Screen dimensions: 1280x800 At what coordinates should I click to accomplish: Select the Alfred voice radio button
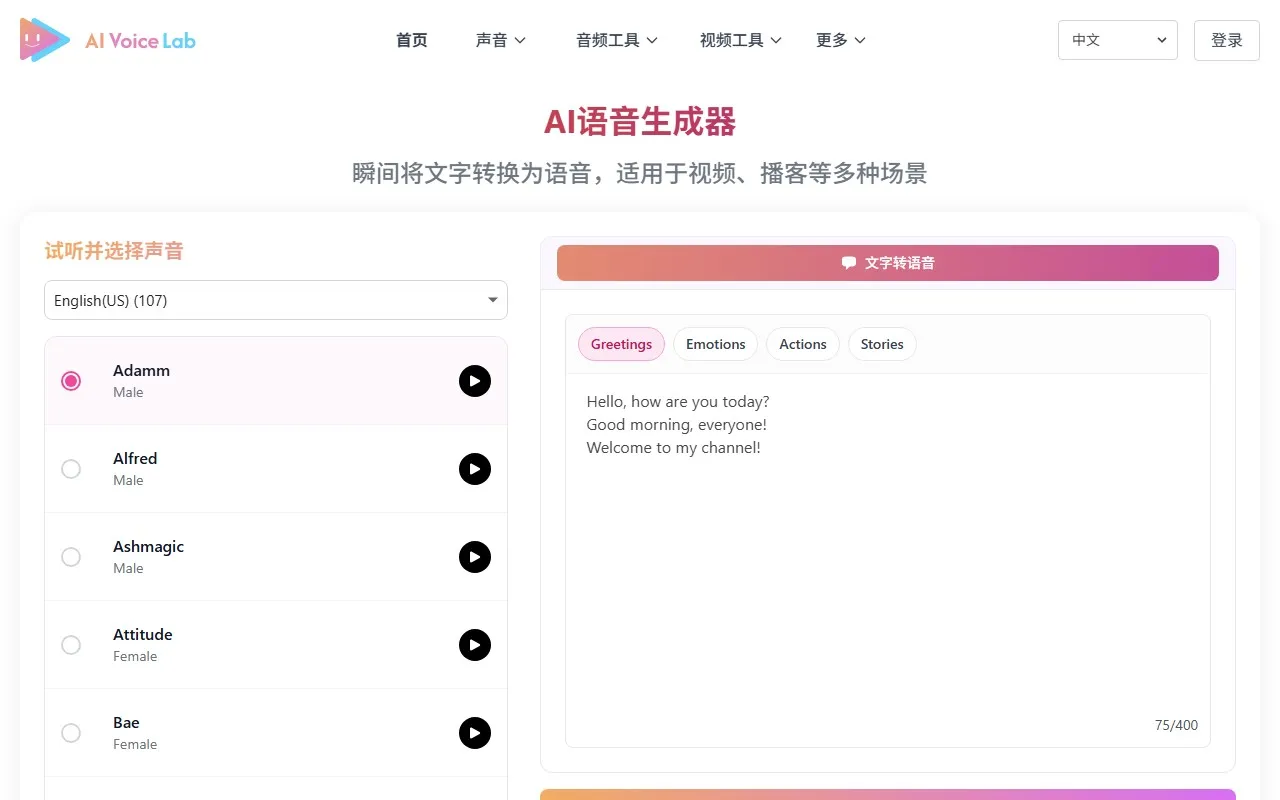[71, 469]
